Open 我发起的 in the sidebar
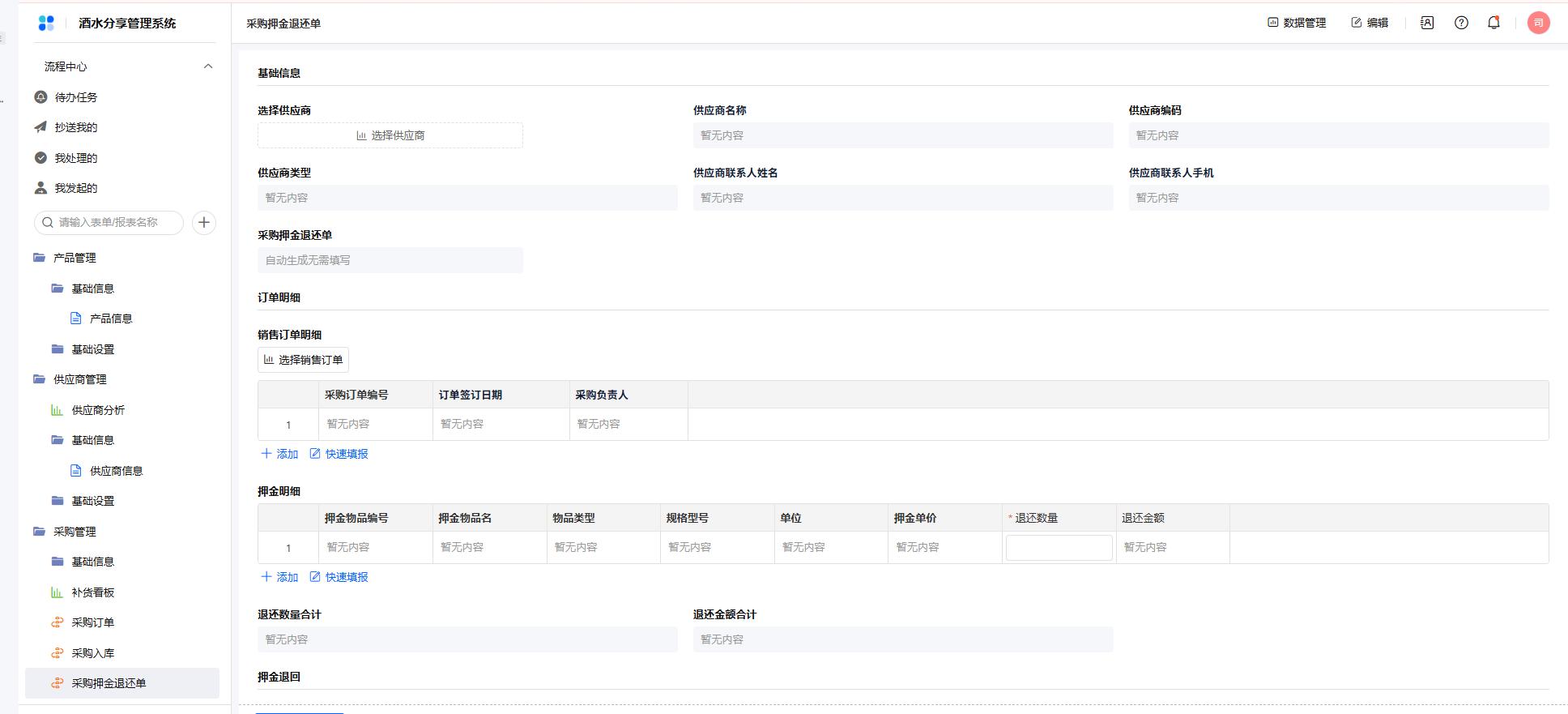1568x714 pixels. (122, 188)
